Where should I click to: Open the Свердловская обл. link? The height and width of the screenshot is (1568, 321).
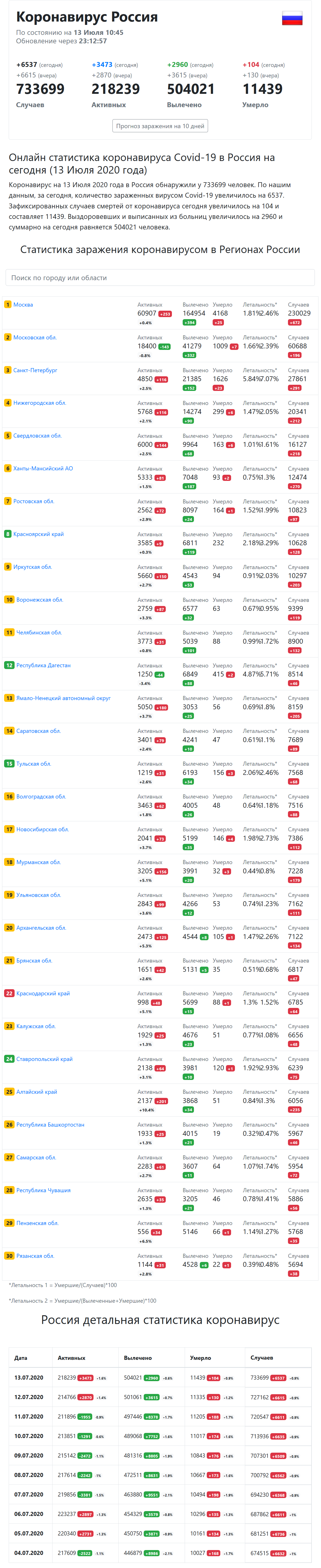click(37, 436)
